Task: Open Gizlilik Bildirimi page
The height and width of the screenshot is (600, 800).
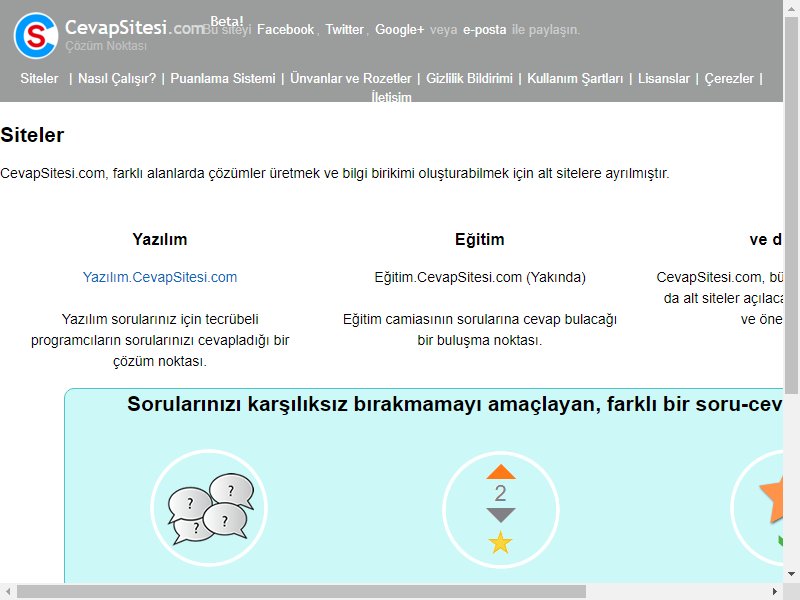Action: pyautogui.click(x=469, y=79)
